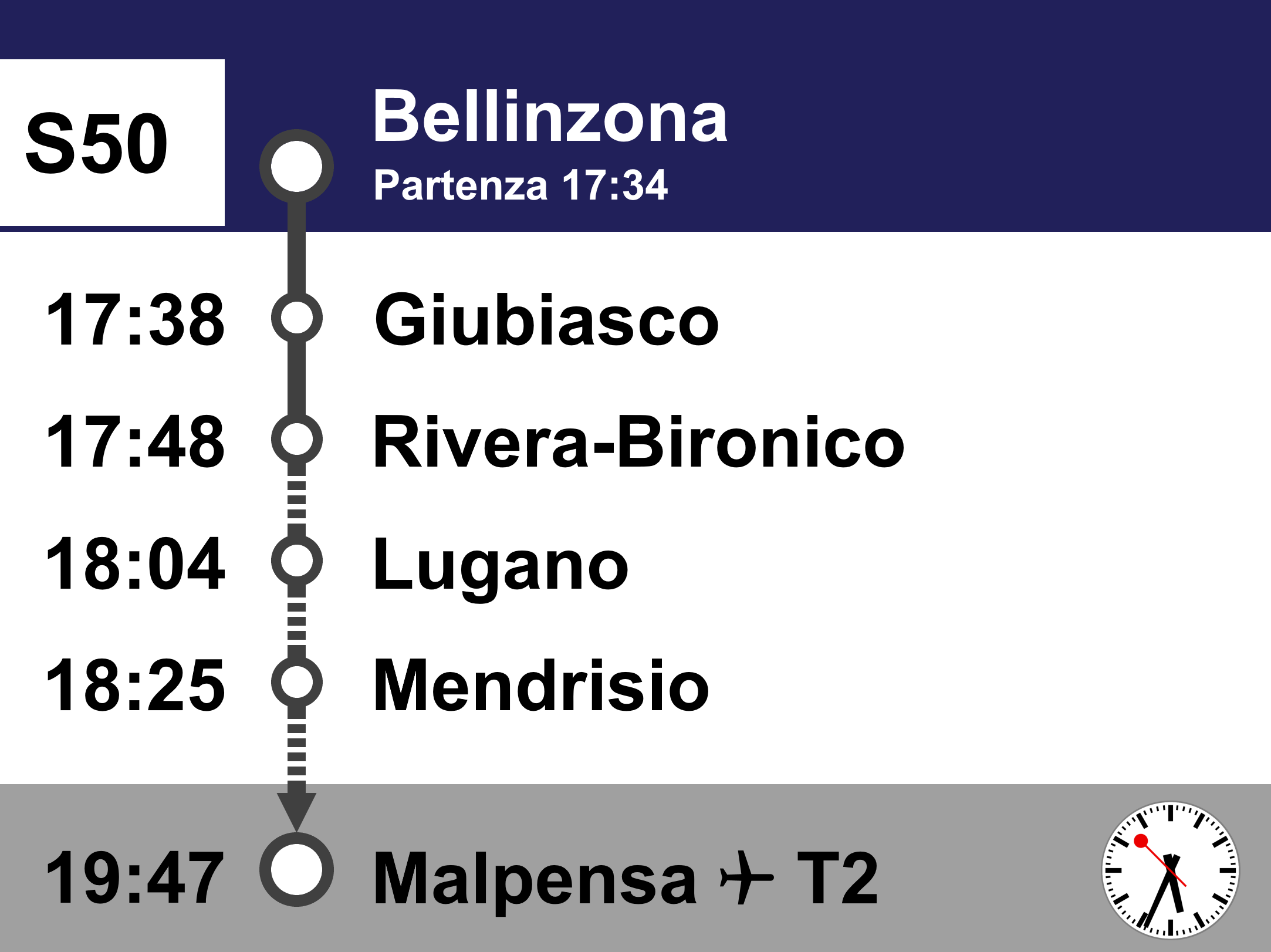Viewport: 1271px width, 952px height.
Task: Select the Lugano stop marker circle
Action: [x=296, y=561]
